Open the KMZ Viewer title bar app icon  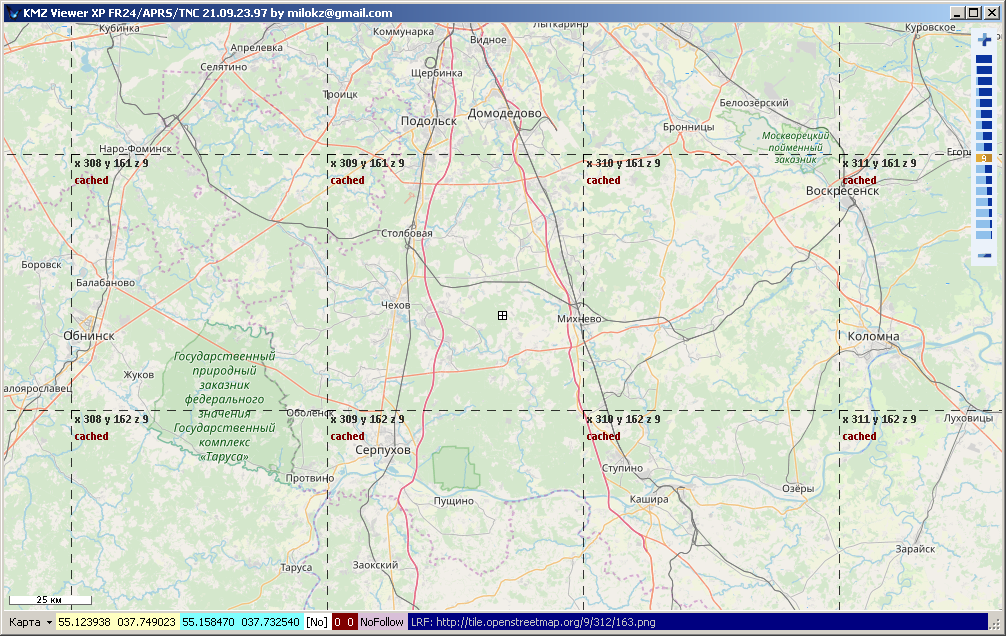[x=13, y=13]
